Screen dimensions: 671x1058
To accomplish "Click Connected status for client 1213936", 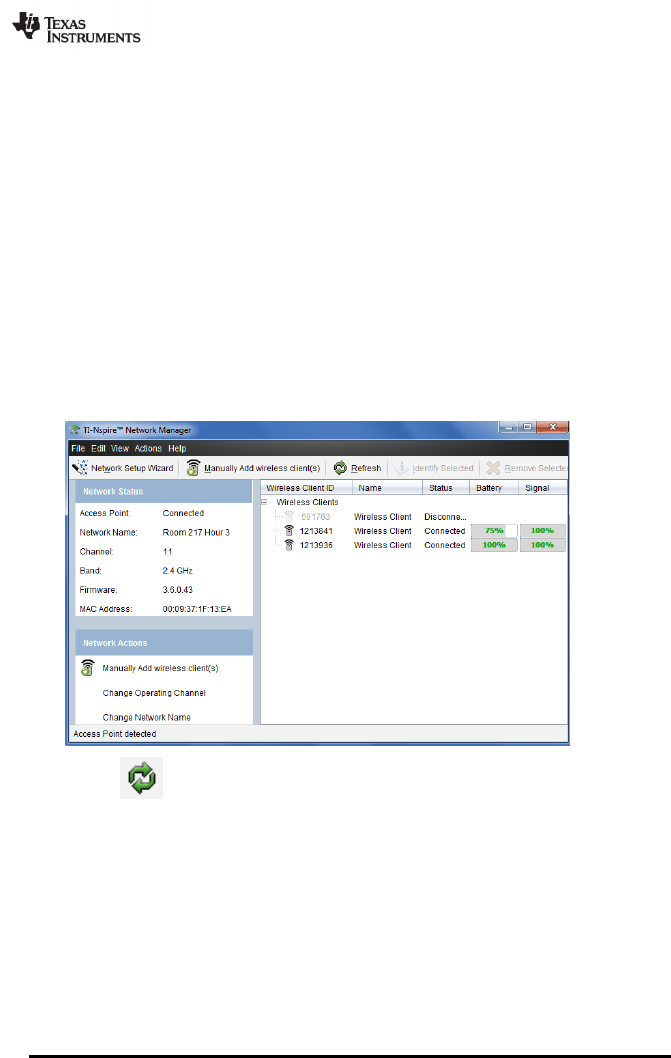I will 444,545.
